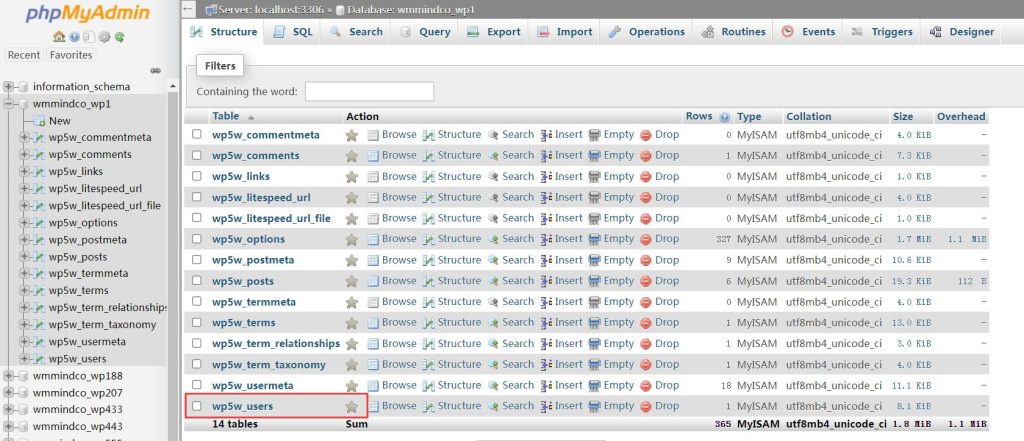Go to the Operations tab
The image size is (1024, 441).
click(647, 31)
